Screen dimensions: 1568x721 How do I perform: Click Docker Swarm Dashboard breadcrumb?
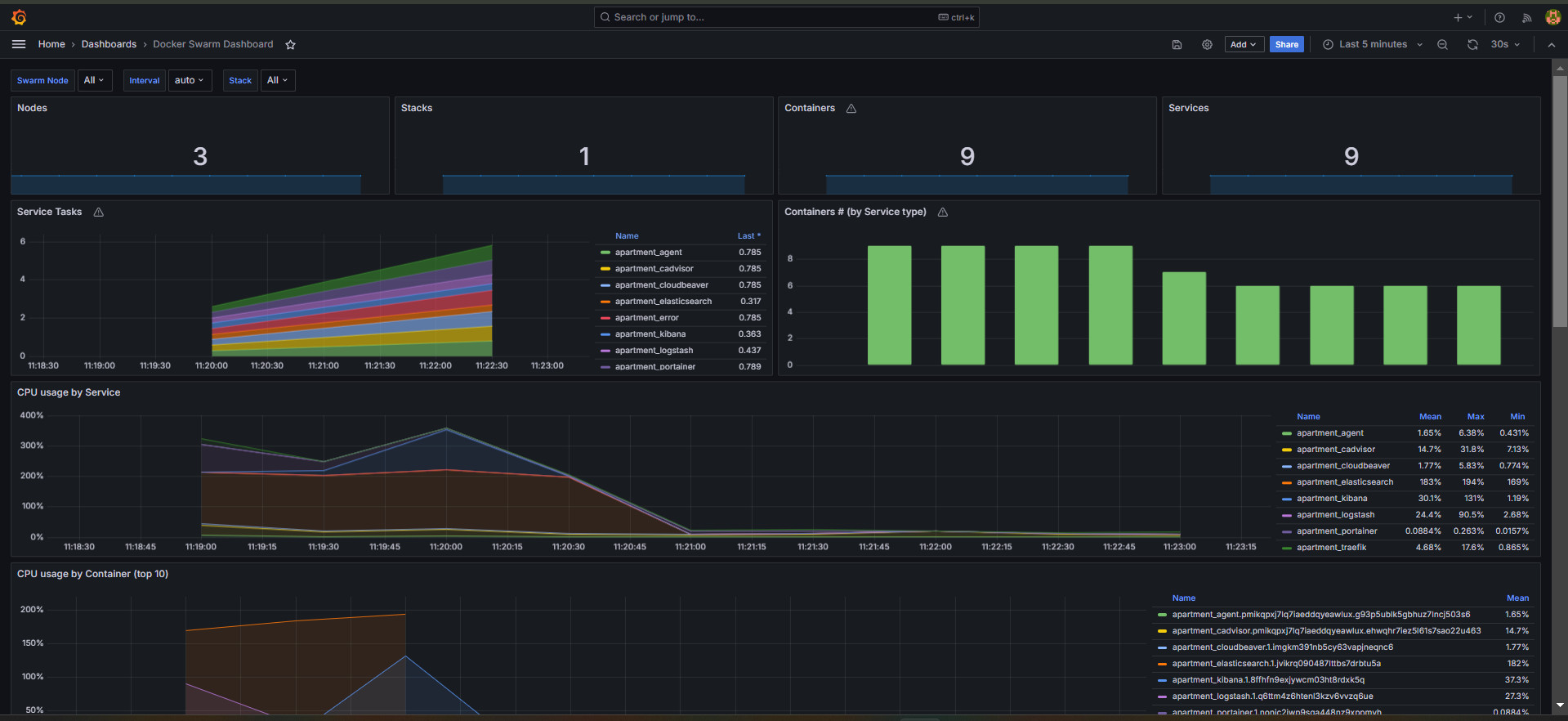[213, 44]
